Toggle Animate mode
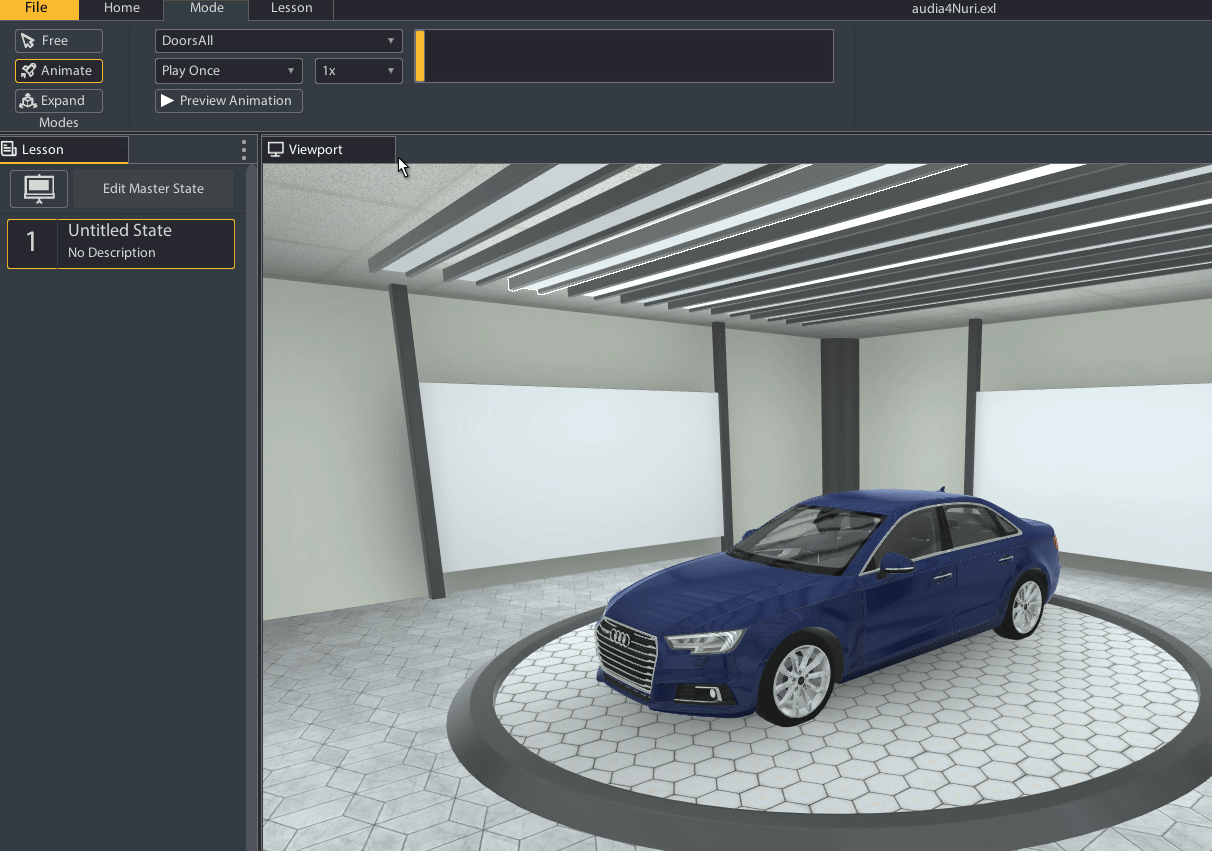 pos(59,71)
